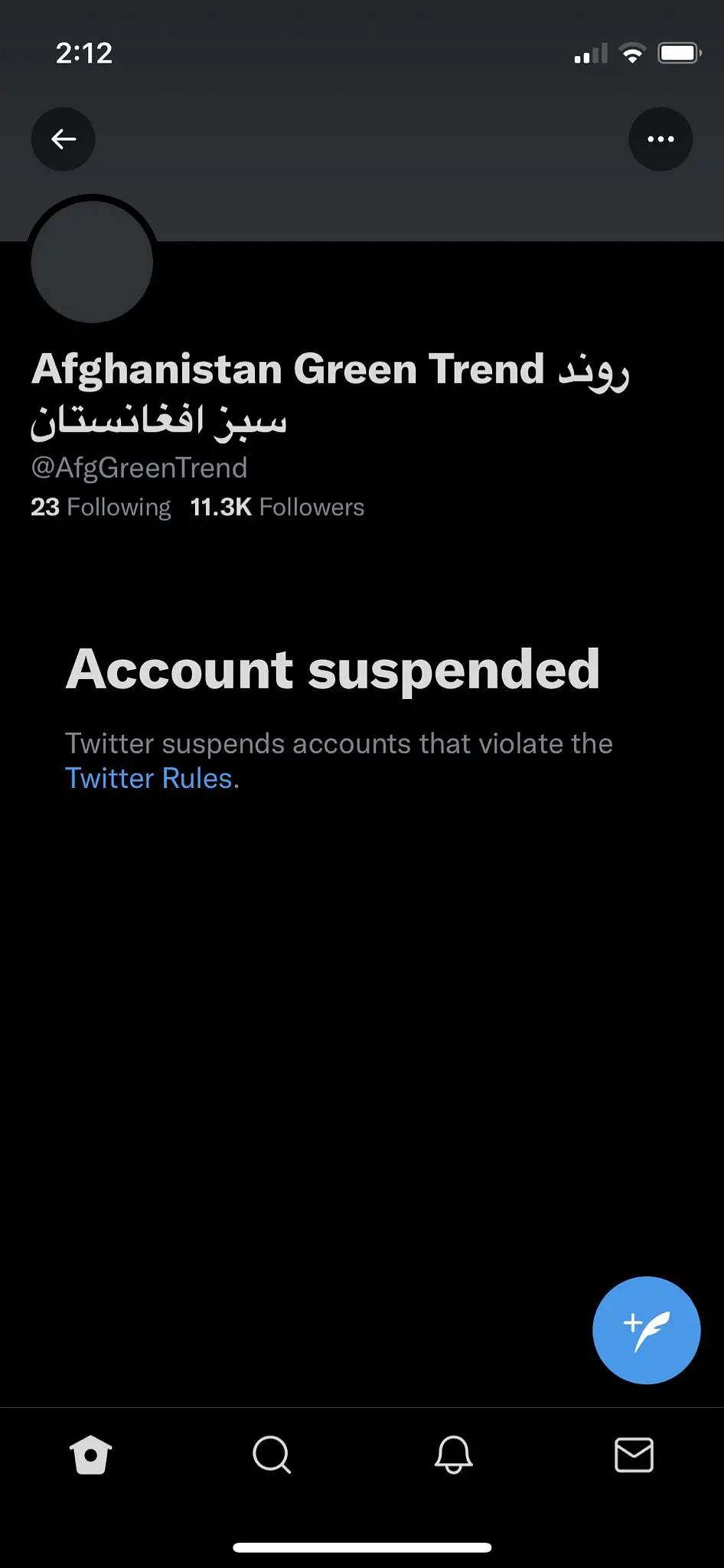Open the Twitter Rules link
The image size is (724, 1568).
[148, 778]
